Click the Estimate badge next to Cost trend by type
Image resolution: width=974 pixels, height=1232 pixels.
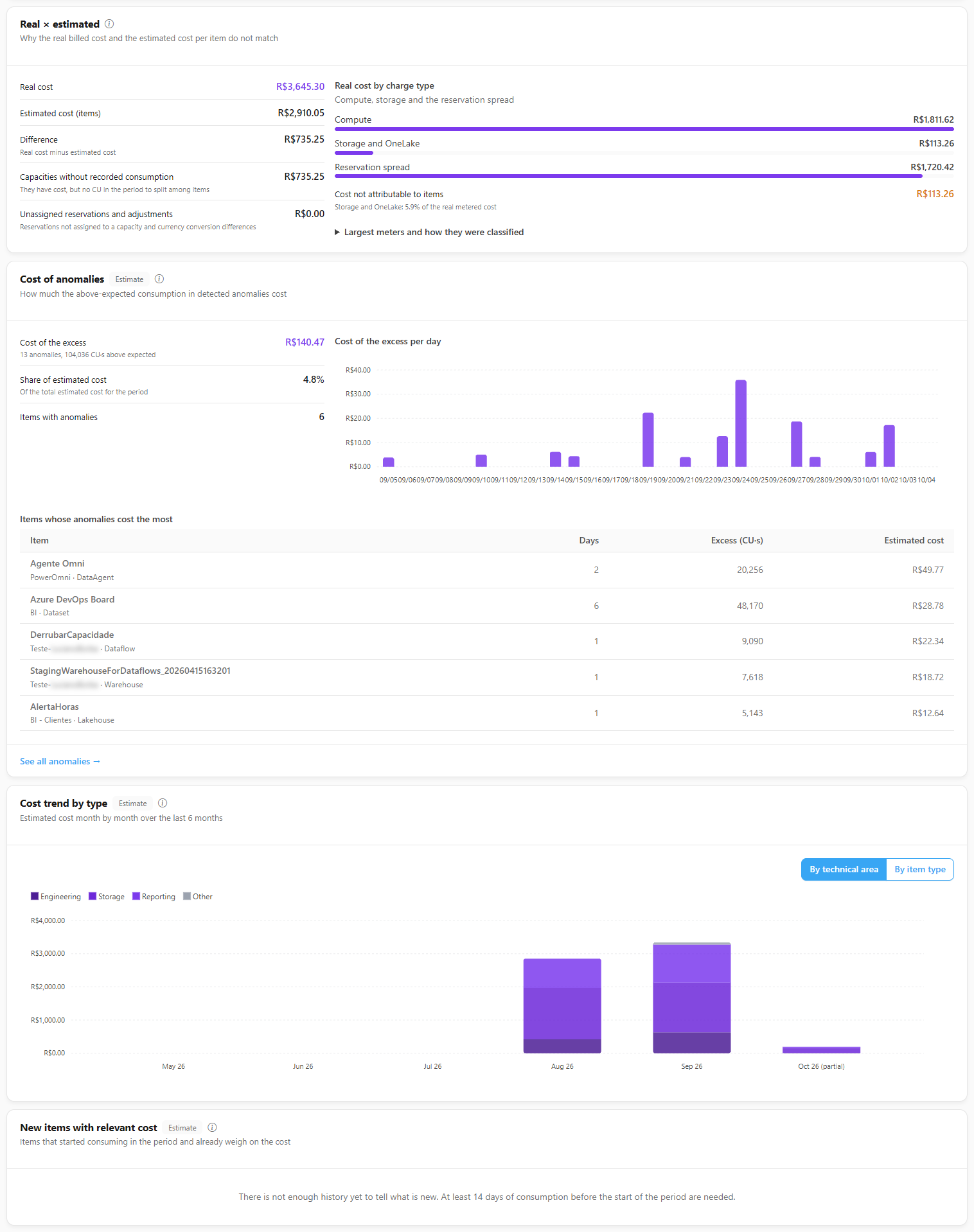pyautogui.click(x=133, y=804)
